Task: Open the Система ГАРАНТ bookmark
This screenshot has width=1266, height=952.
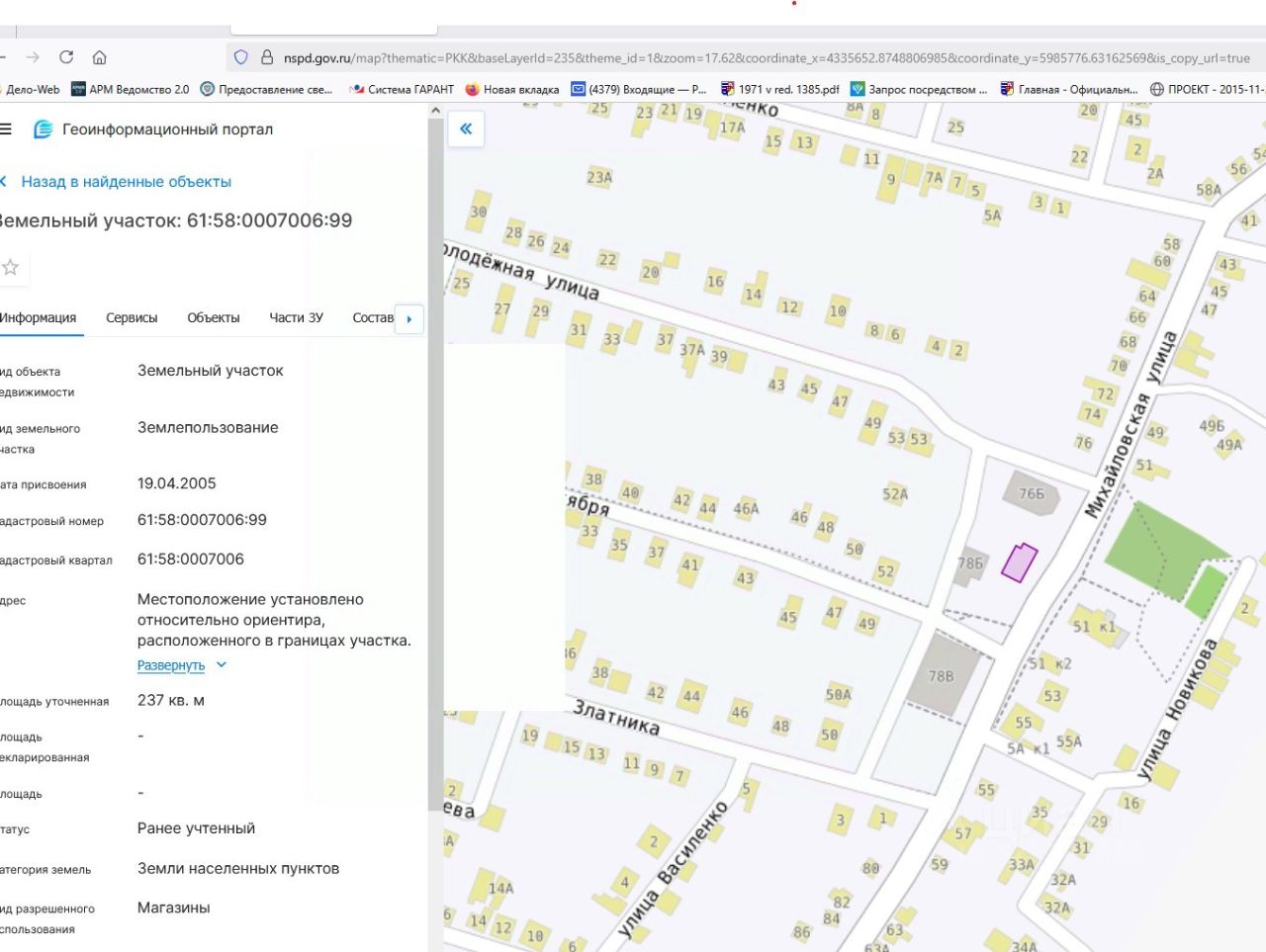Action: [x=402, y=89]
